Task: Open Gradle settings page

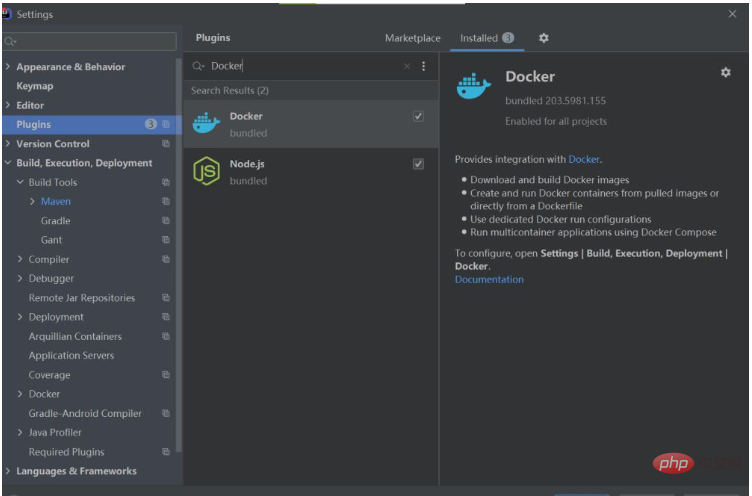Action: 56,221
